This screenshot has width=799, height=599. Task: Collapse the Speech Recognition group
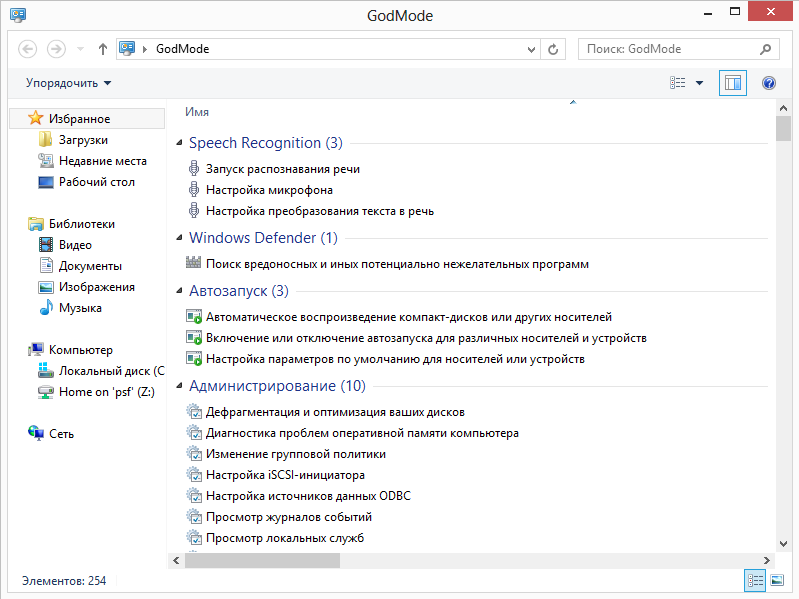coord(180,143)
